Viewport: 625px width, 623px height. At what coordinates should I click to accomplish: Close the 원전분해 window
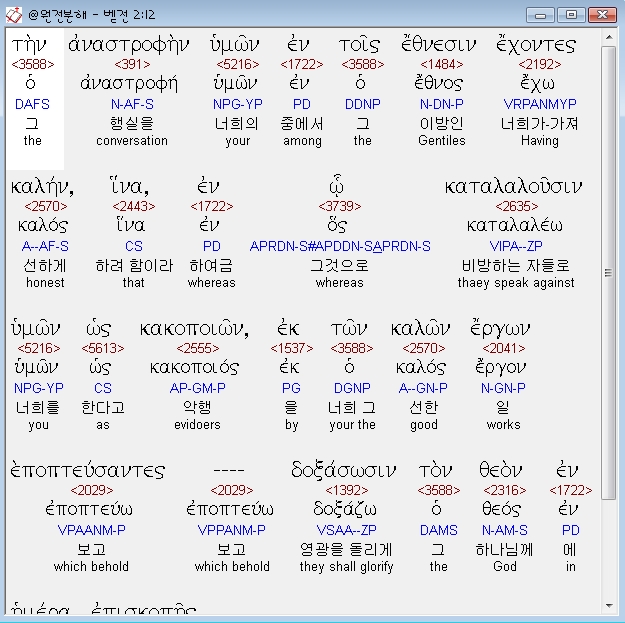(602, 15)
